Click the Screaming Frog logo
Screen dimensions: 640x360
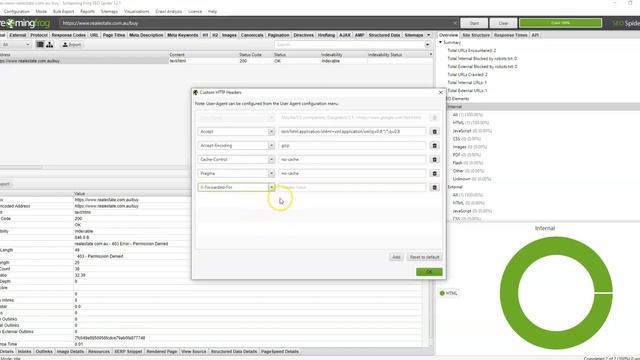[x=25, y=23]
